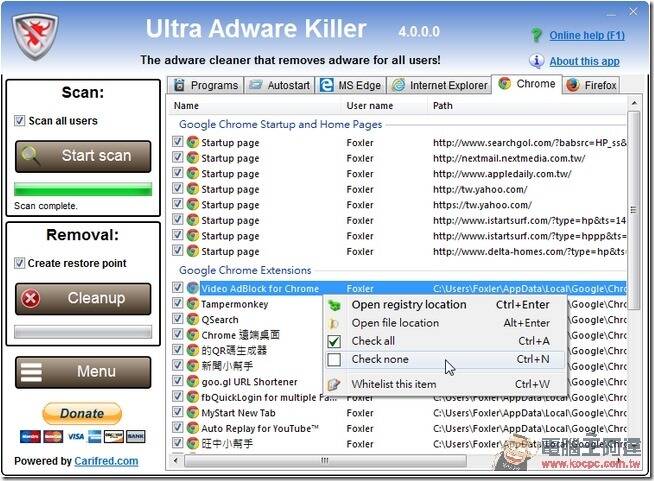
Task: Click Chrome icon next to MyStart New Tab
Action: click(192, 413)
